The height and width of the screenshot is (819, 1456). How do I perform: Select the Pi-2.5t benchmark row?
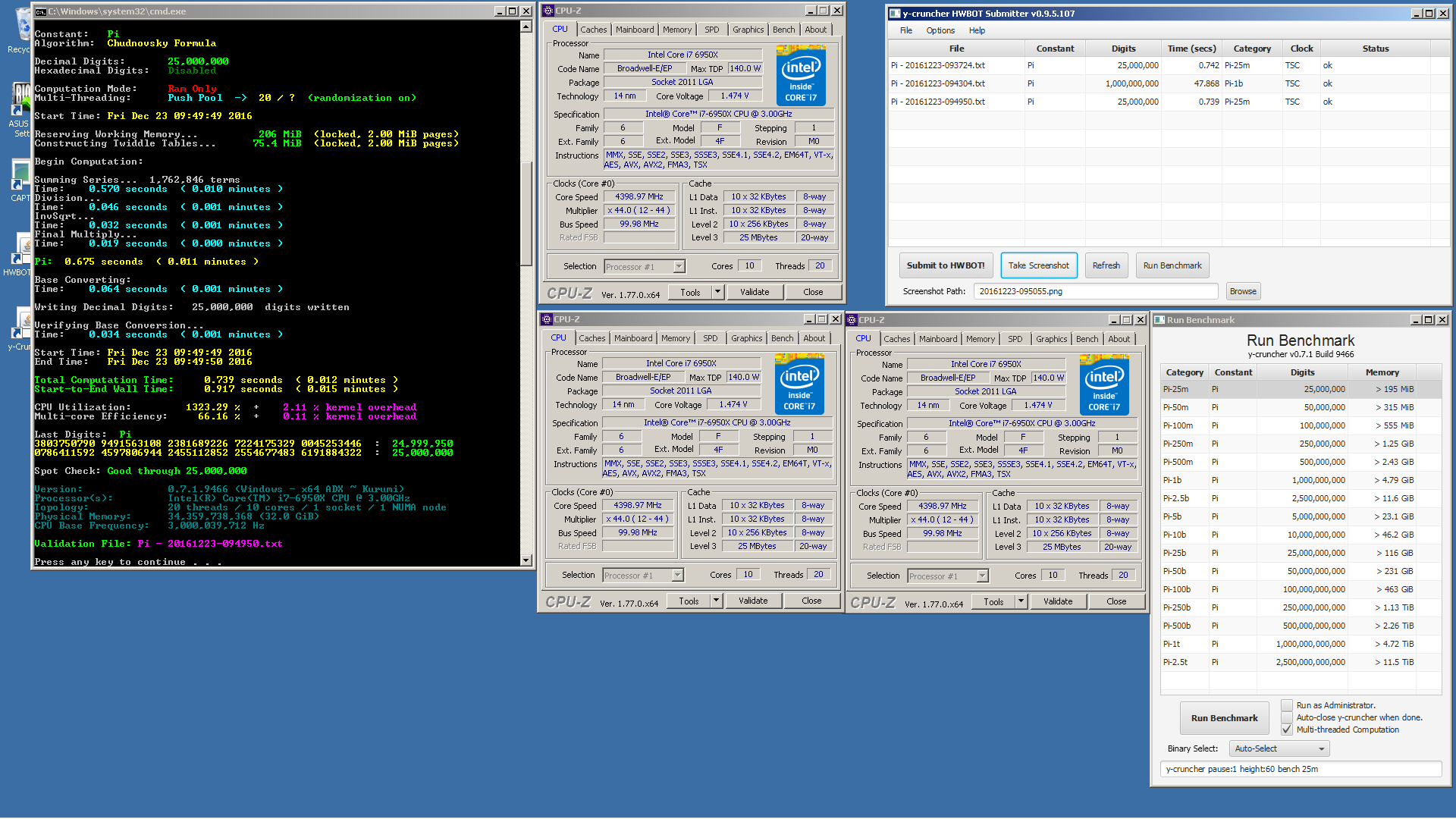[1301, 662]
